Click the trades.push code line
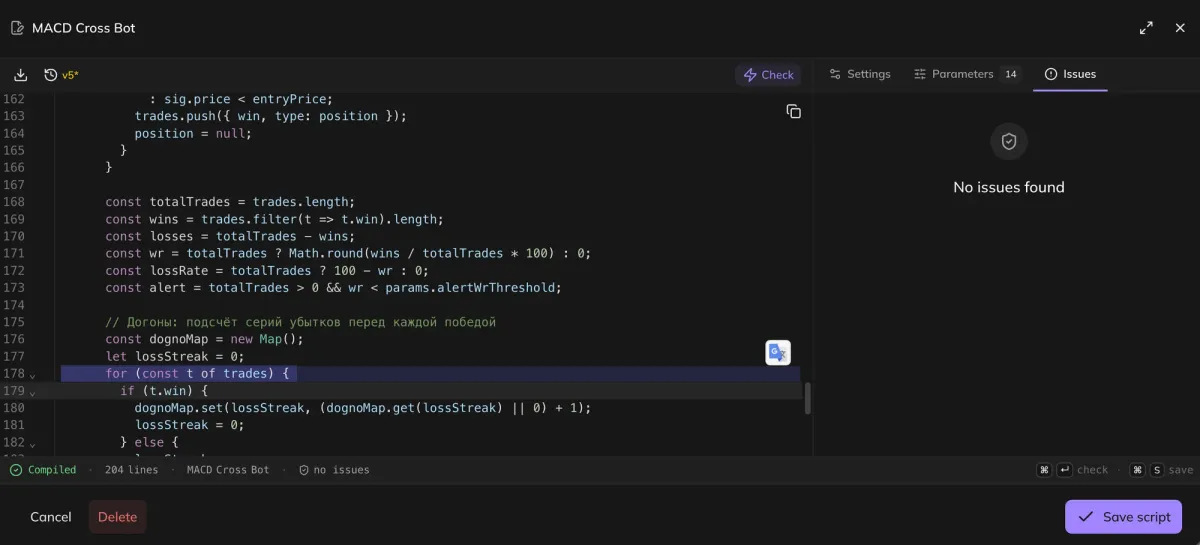The image size is (1200, 545). pyautogui.click(x=271, y=116)
